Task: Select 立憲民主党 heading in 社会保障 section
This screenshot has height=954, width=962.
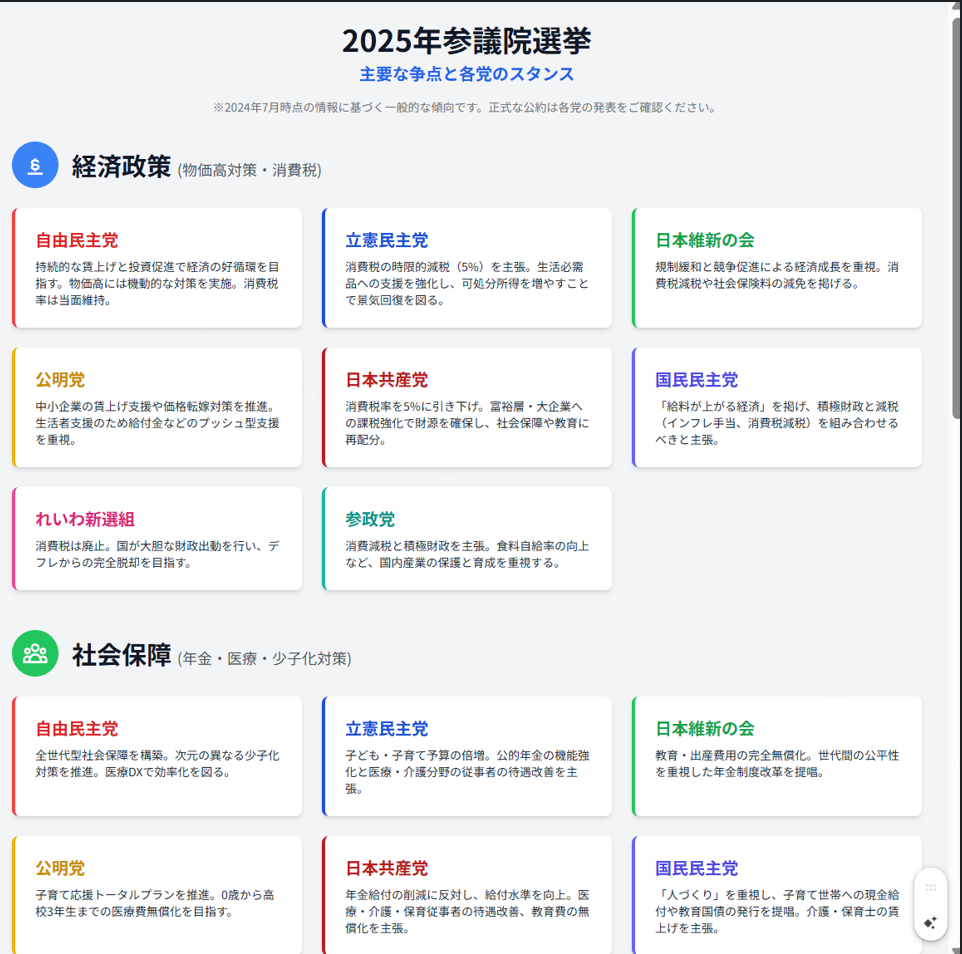Action: point(387,729)
